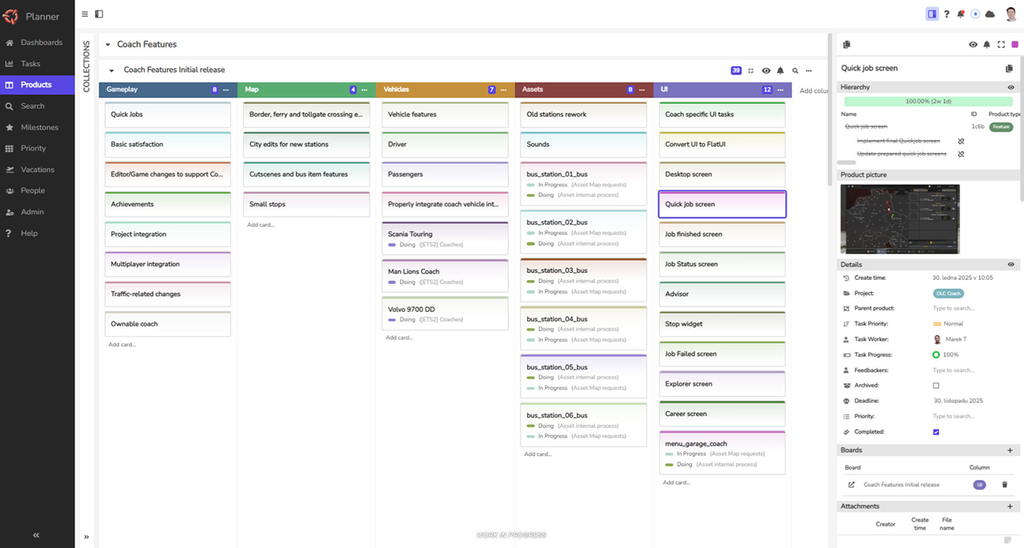Click the board search magnifier icon

pyautogui.click(x=795, y=71)
